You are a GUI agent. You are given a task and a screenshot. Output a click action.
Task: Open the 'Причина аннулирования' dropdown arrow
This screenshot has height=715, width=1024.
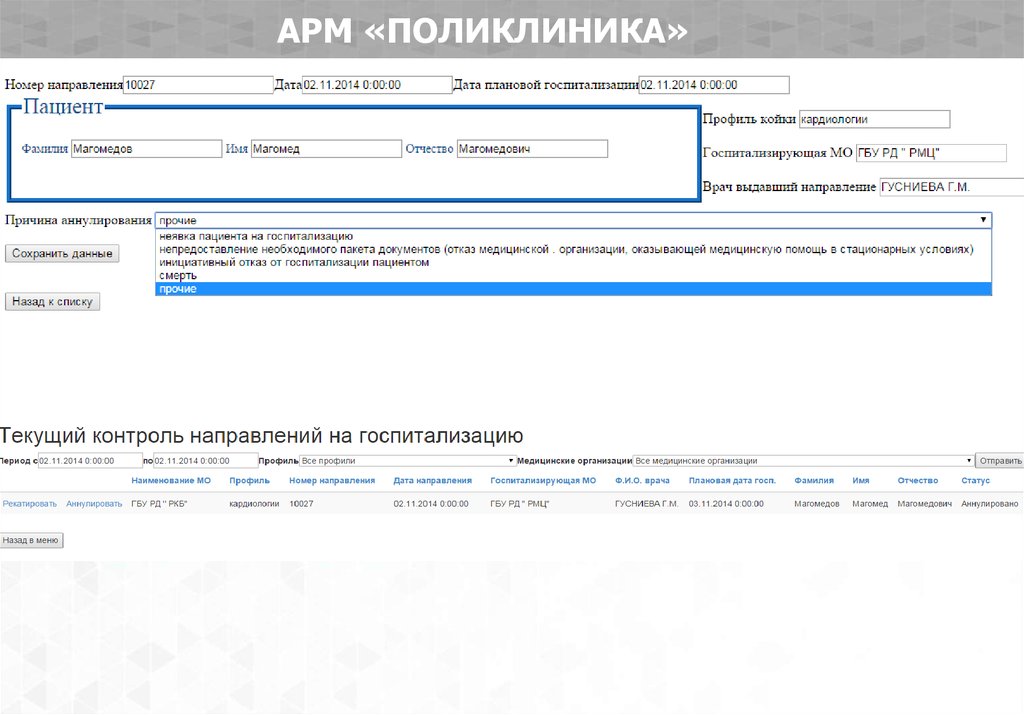983,220
